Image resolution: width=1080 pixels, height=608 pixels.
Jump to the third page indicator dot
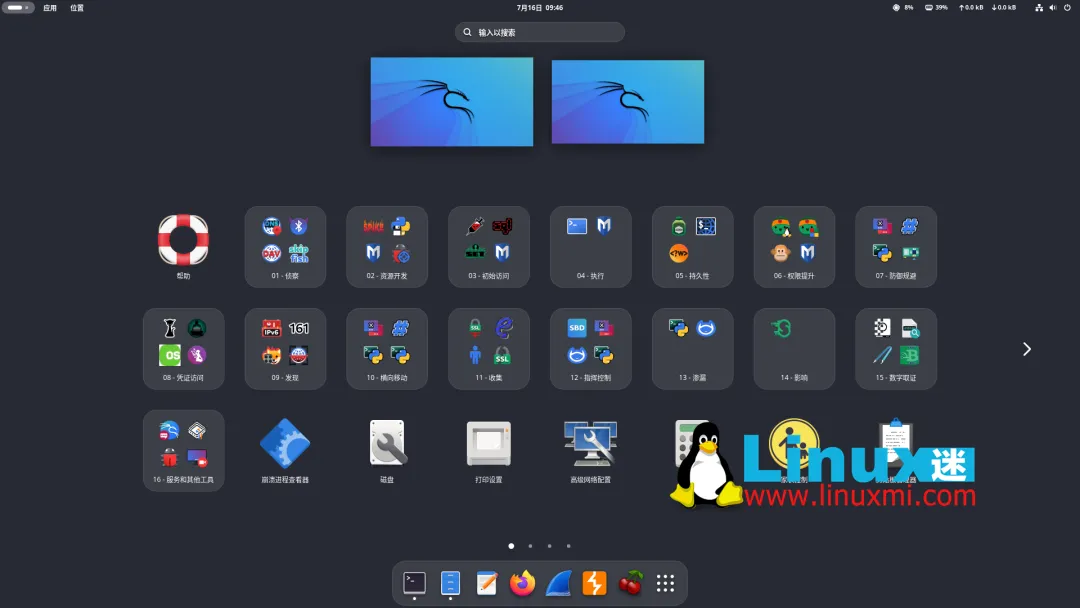pos(550,546)
